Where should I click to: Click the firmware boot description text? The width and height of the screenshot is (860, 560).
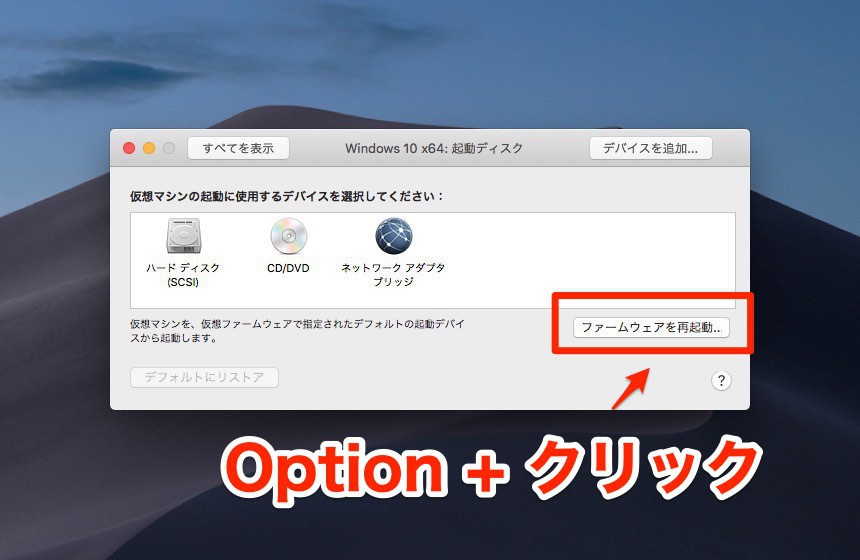click(297, 331)
